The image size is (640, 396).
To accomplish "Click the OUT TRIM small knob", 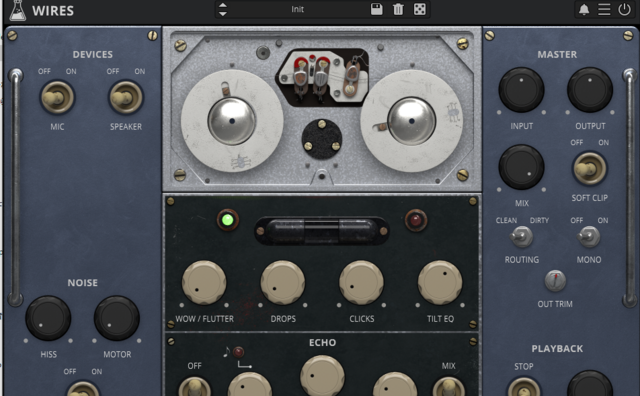I will point(555,280).
